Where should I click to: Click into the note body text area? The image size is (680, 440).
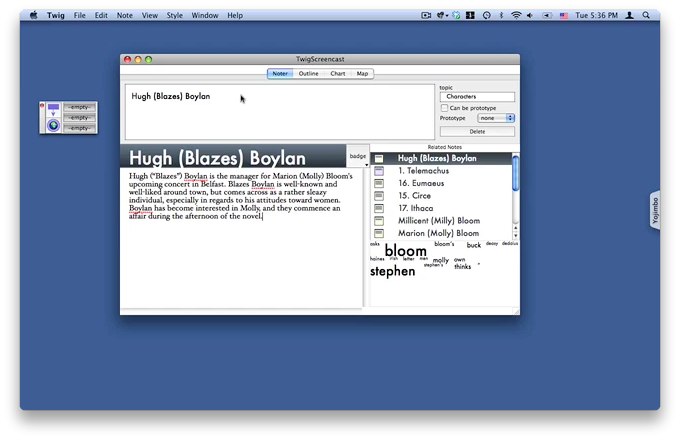click(242, 238)
